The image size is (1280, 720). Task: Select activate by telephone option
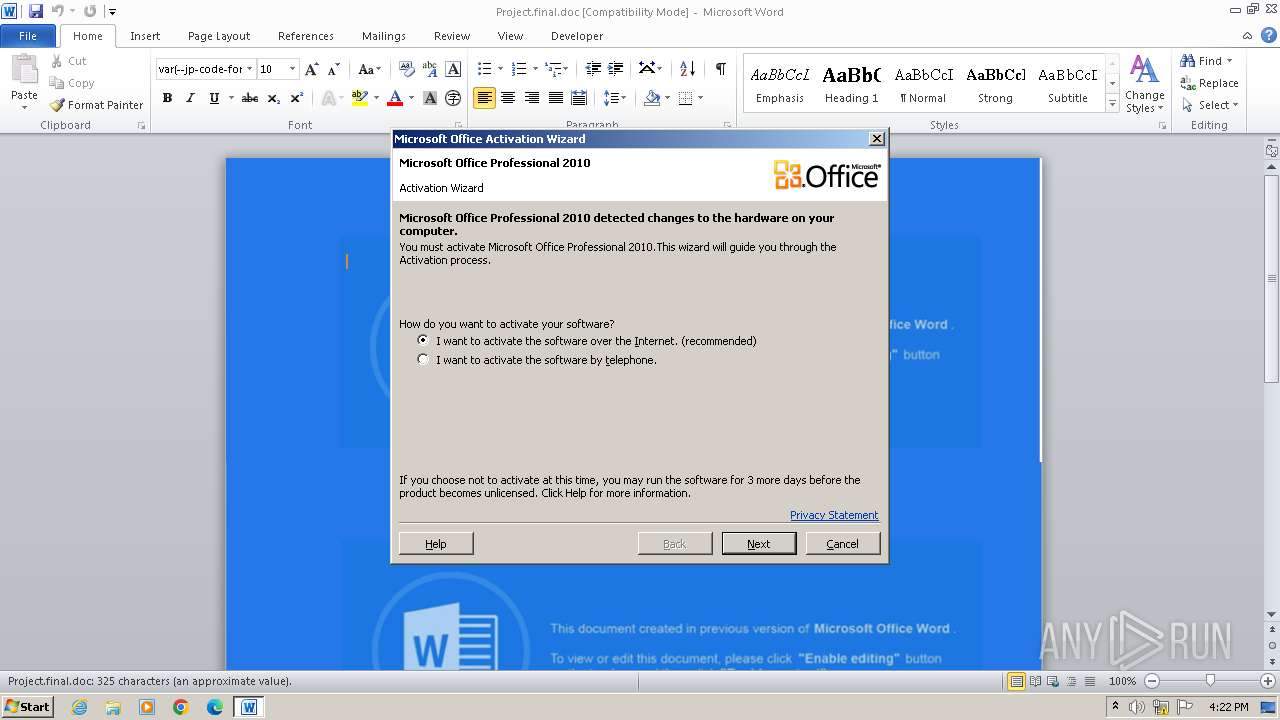[423, 360]
